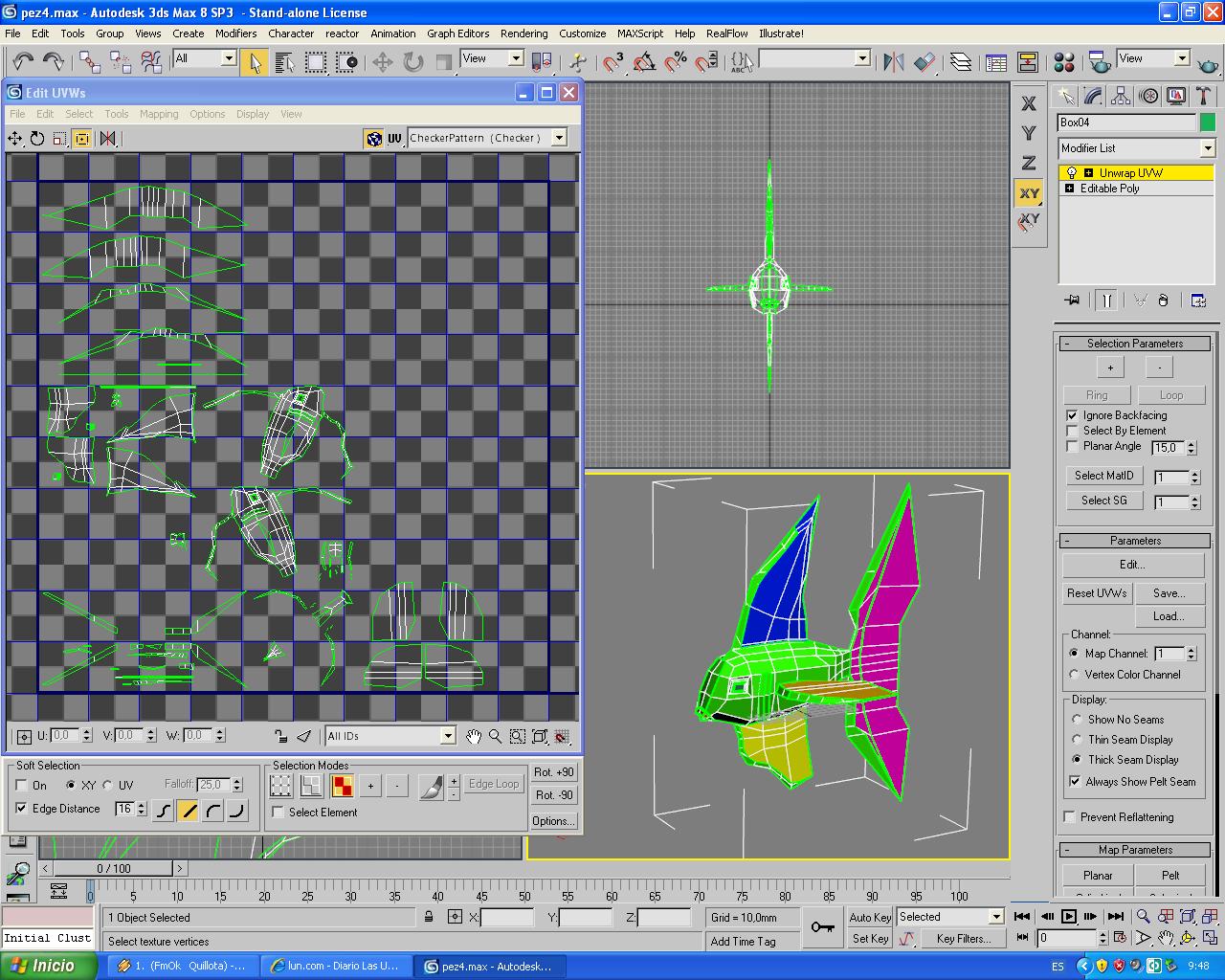Viewport: 1225px width, 980px height.
Task: Open the Align tool
Action: (924, 62)
